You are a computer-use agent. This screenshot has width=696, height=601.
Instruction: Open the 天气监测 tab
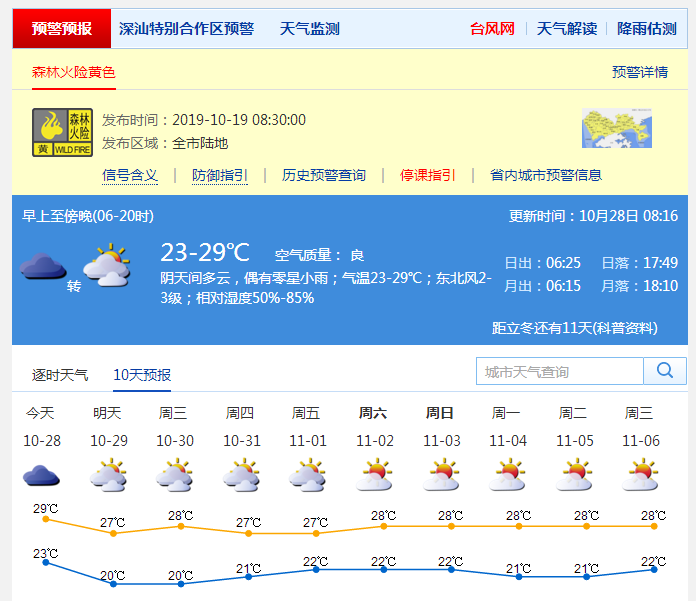309,29
